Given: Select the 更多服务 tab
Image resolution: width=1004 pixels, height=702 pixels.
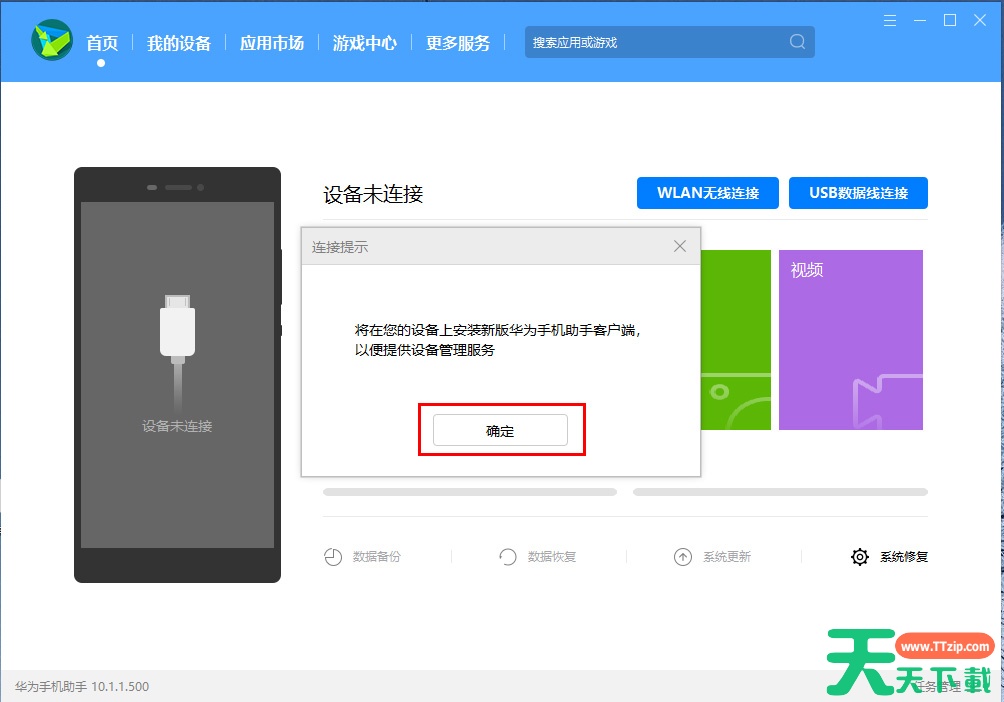Looking at the screenshot, I should point(458,43).
